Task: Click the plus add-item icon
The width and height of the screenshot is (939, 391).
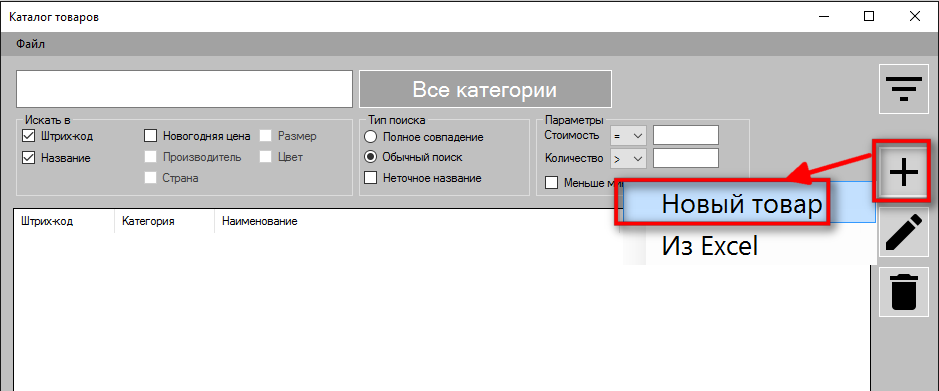Action: click(904, 173)
